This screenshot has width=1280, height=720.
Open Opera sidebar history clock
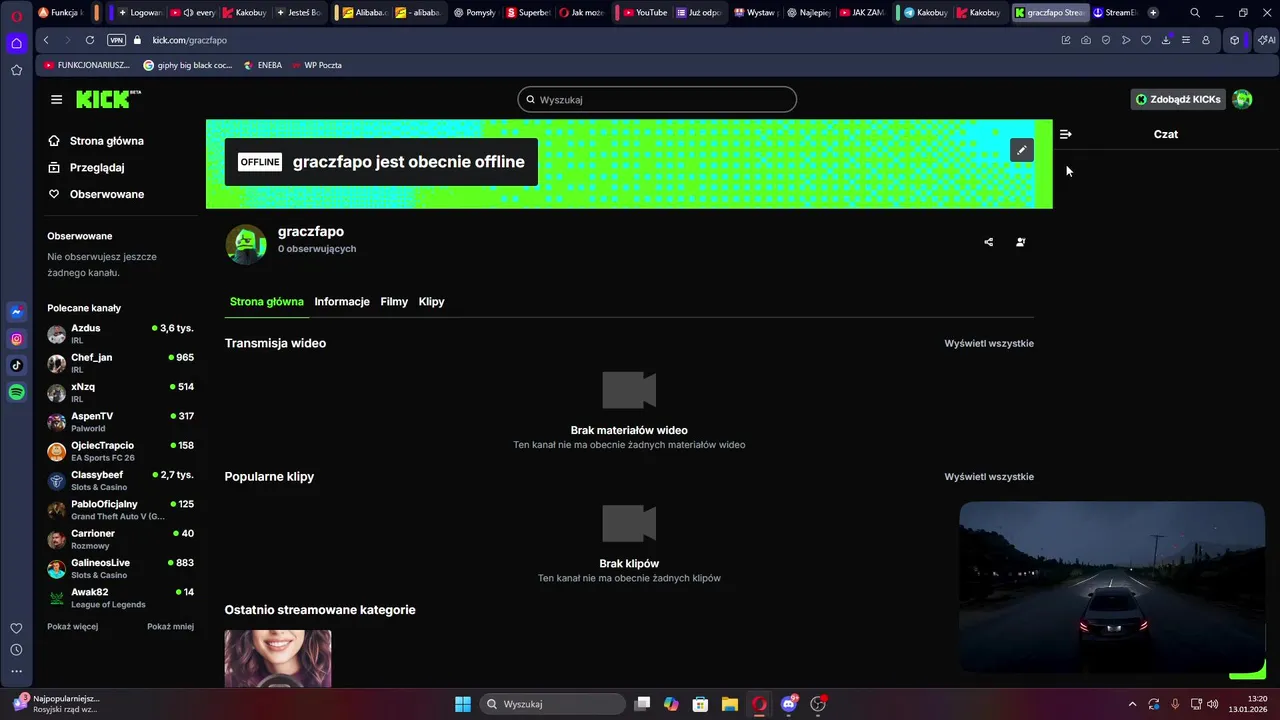17,650
